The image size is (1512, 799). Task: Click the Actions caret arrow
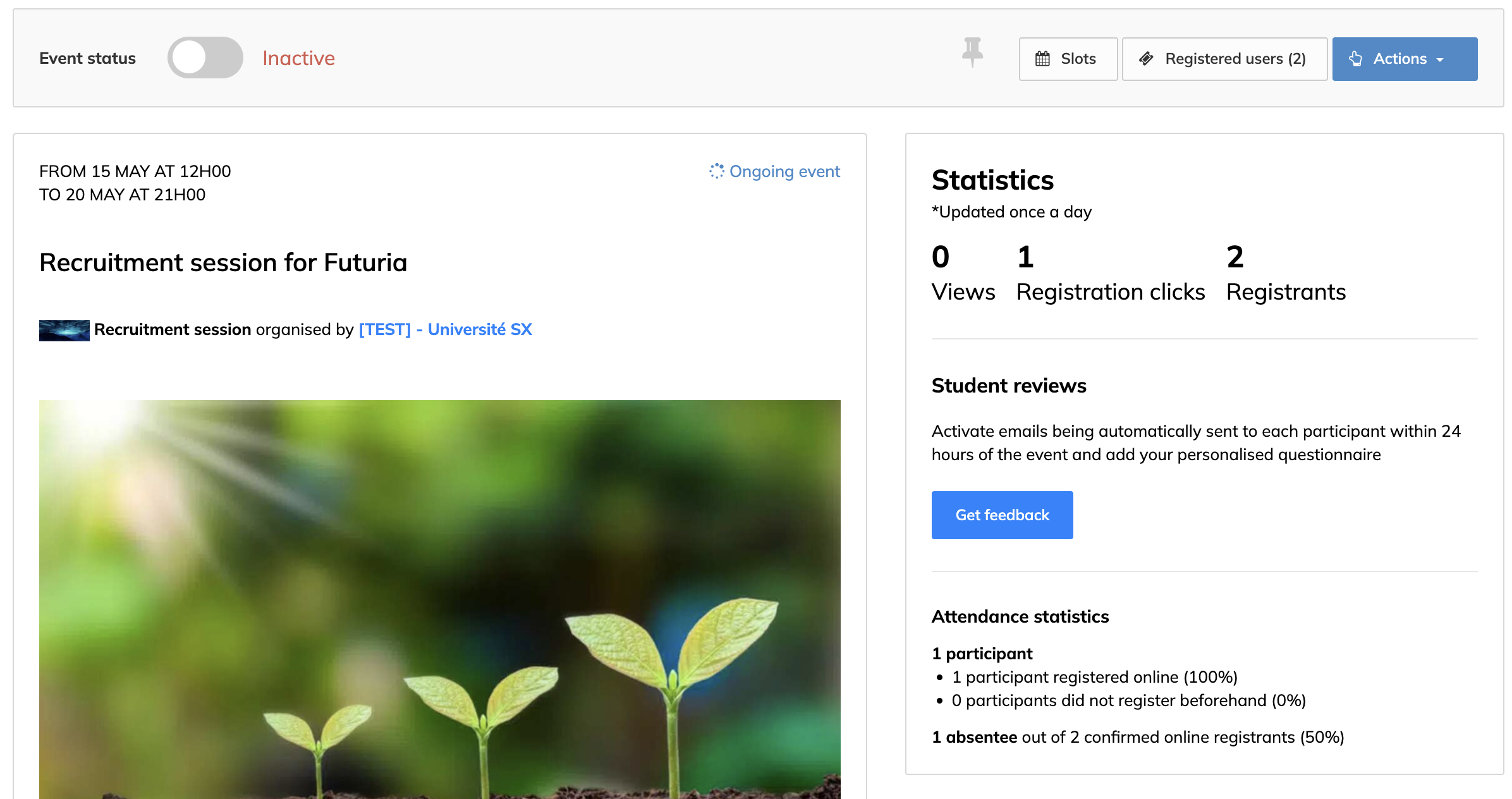click(1440, 60)
